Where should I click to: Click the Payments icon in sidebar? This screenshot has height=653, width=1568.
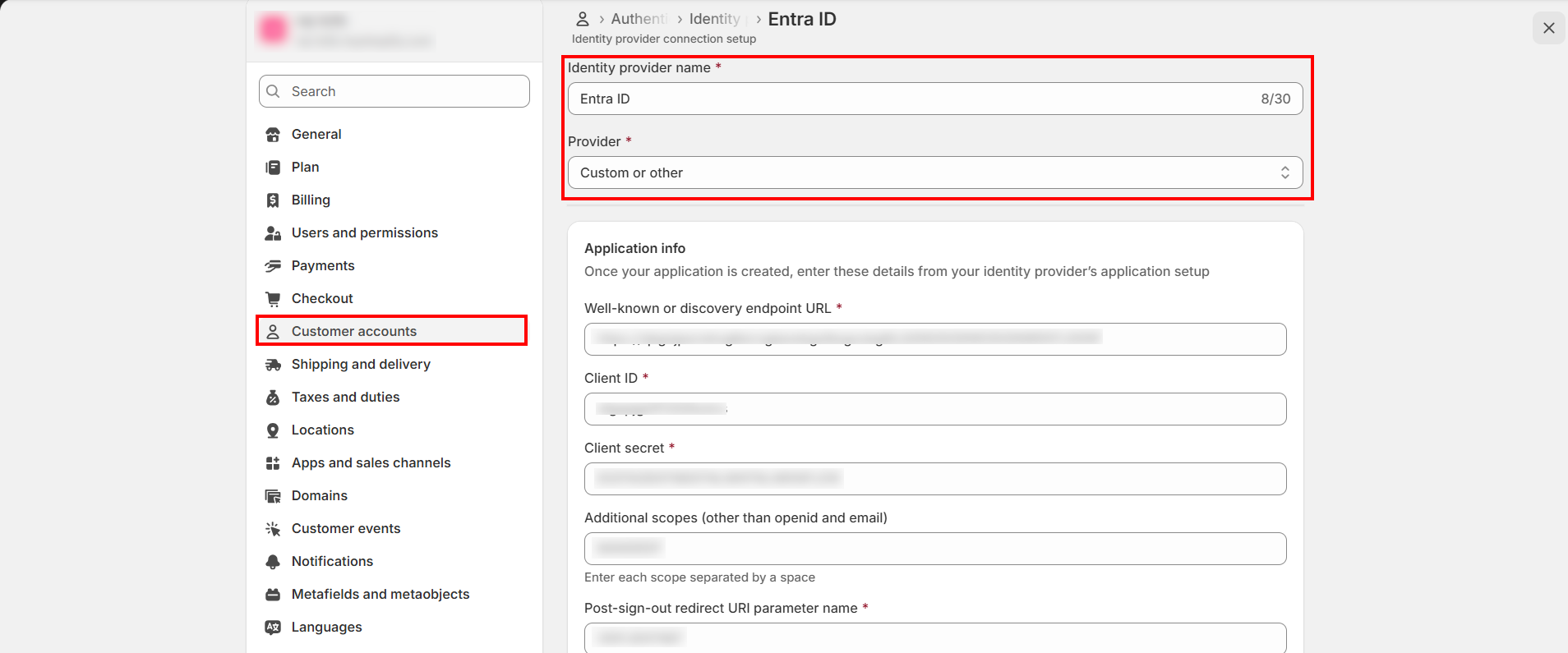pyautogui.click(x=273, y=266)
